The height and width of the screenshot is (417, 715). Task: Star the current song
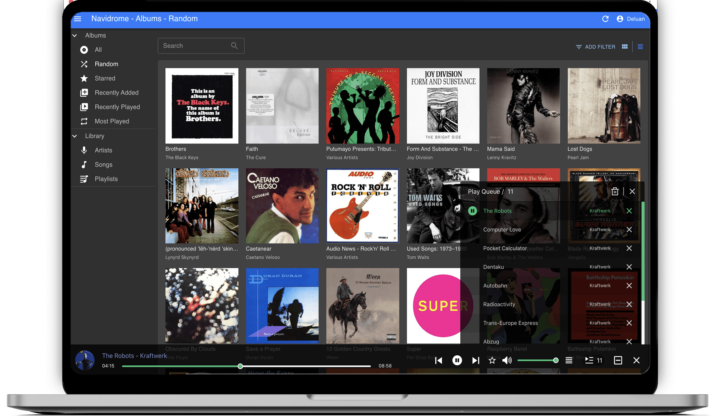[492, 360]
